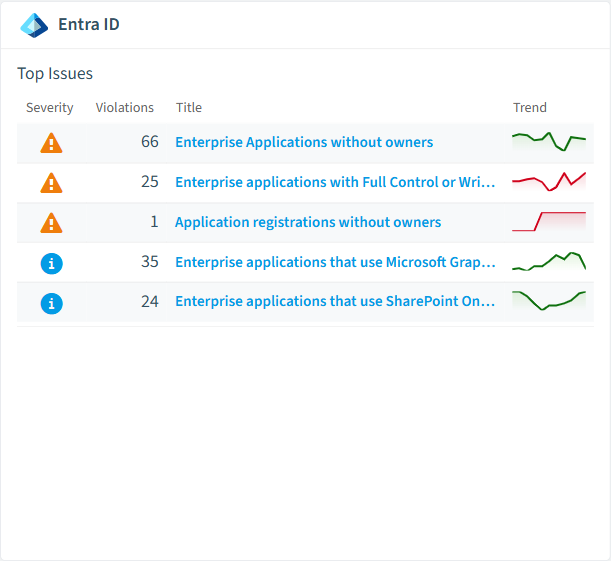Screen dimensions: 611x561
Task: Click the violations count 24
Action: [x=150, y=302]
